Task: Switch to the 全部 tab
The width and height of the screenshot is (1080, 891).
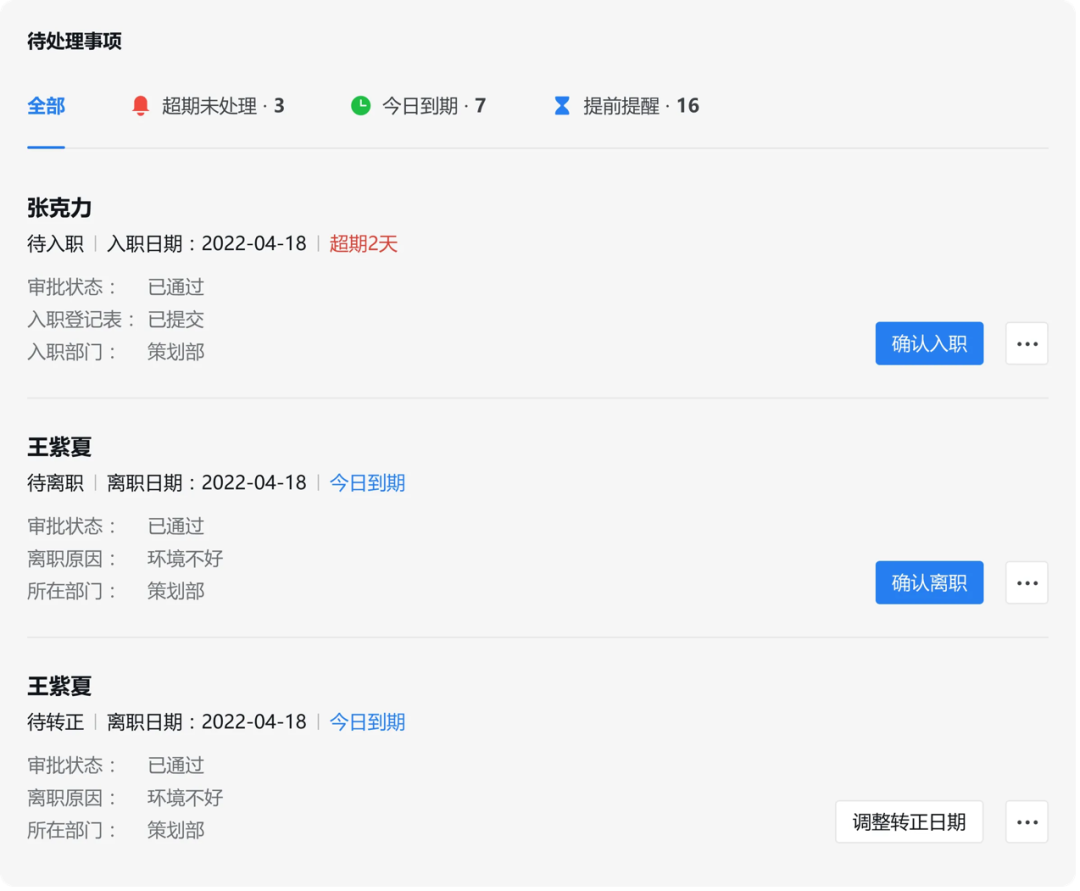Action: [44, 105]
